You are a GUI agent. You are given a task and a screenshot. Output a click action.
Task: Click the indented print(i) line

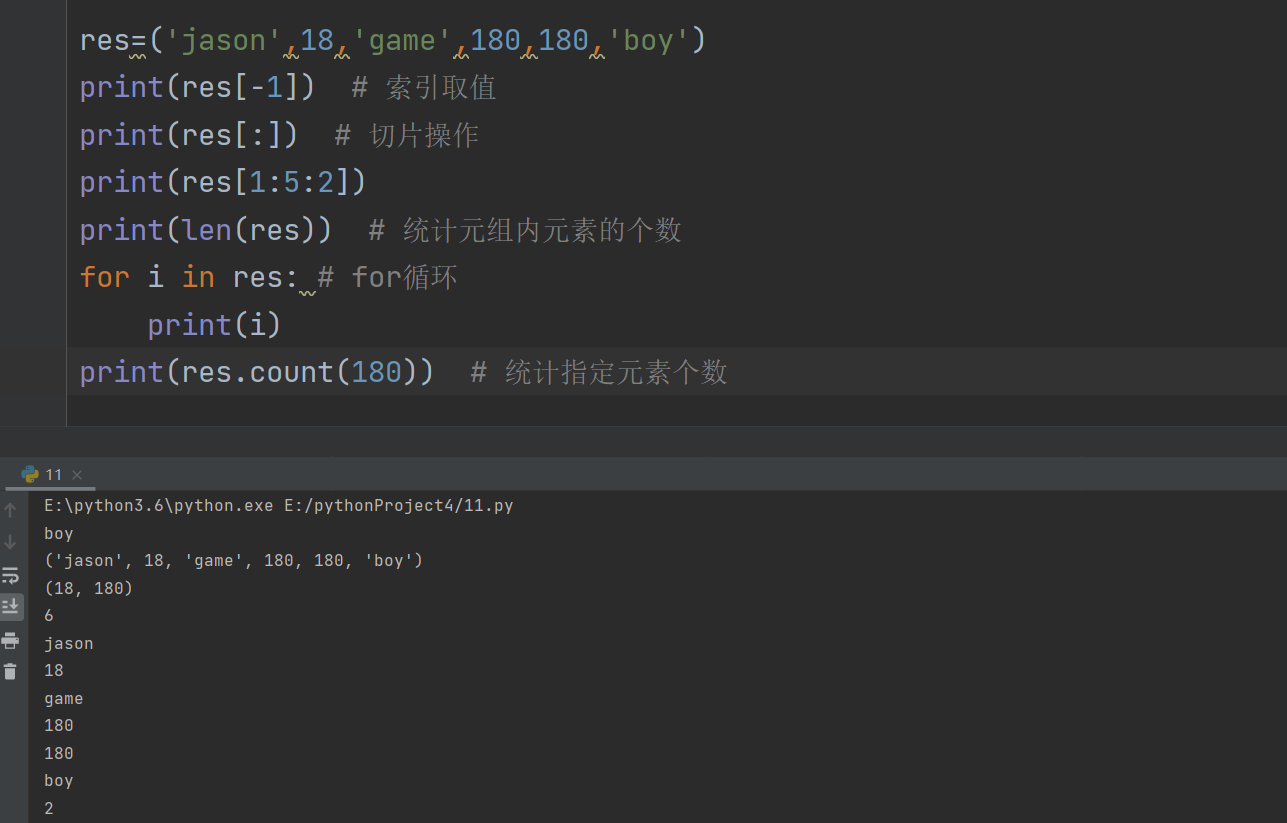click(x=215, y=325)
